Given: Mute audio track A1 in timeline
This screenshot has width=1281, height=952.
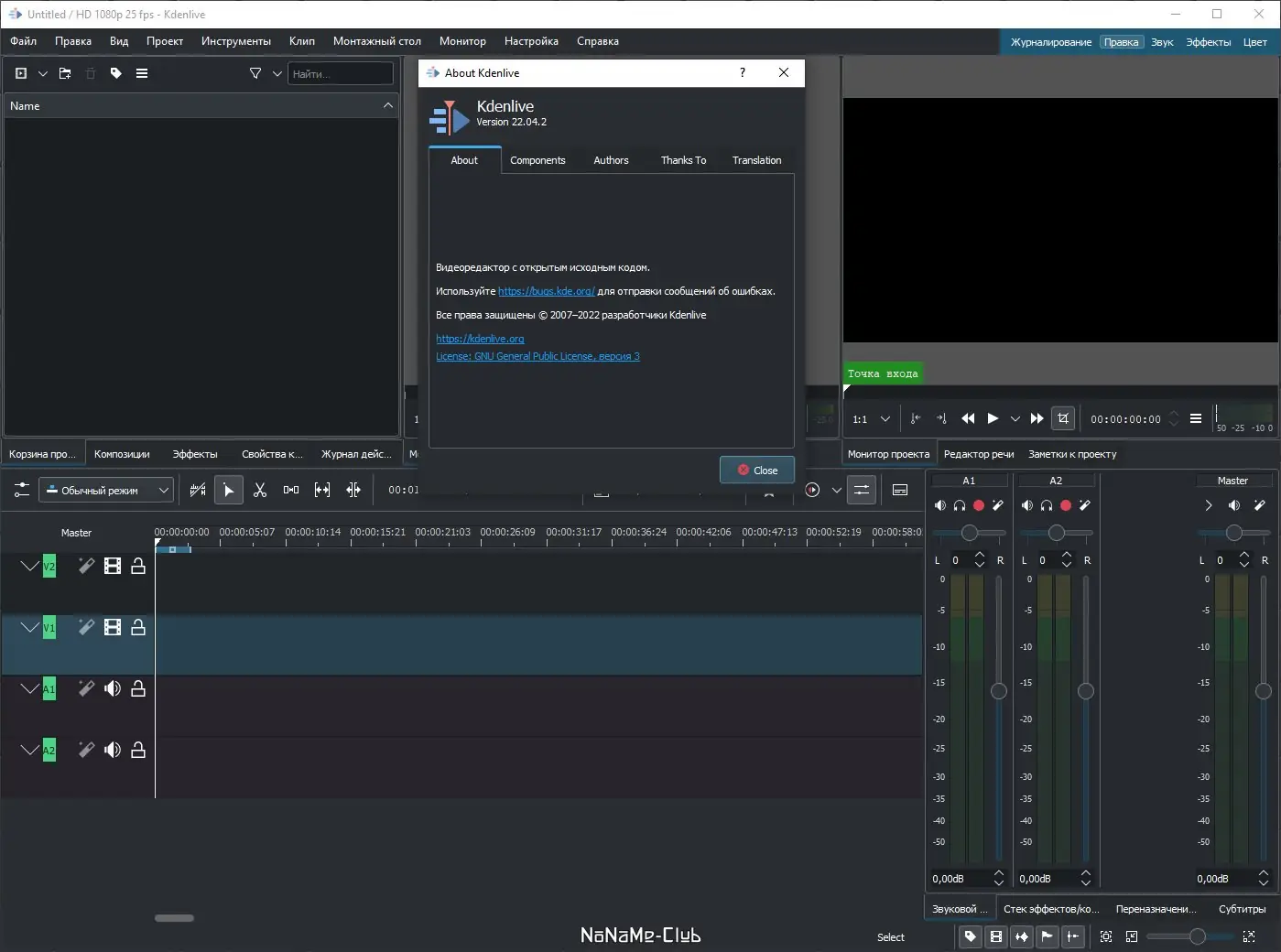Looking at the screenshot, I should [x=113, y=688].
